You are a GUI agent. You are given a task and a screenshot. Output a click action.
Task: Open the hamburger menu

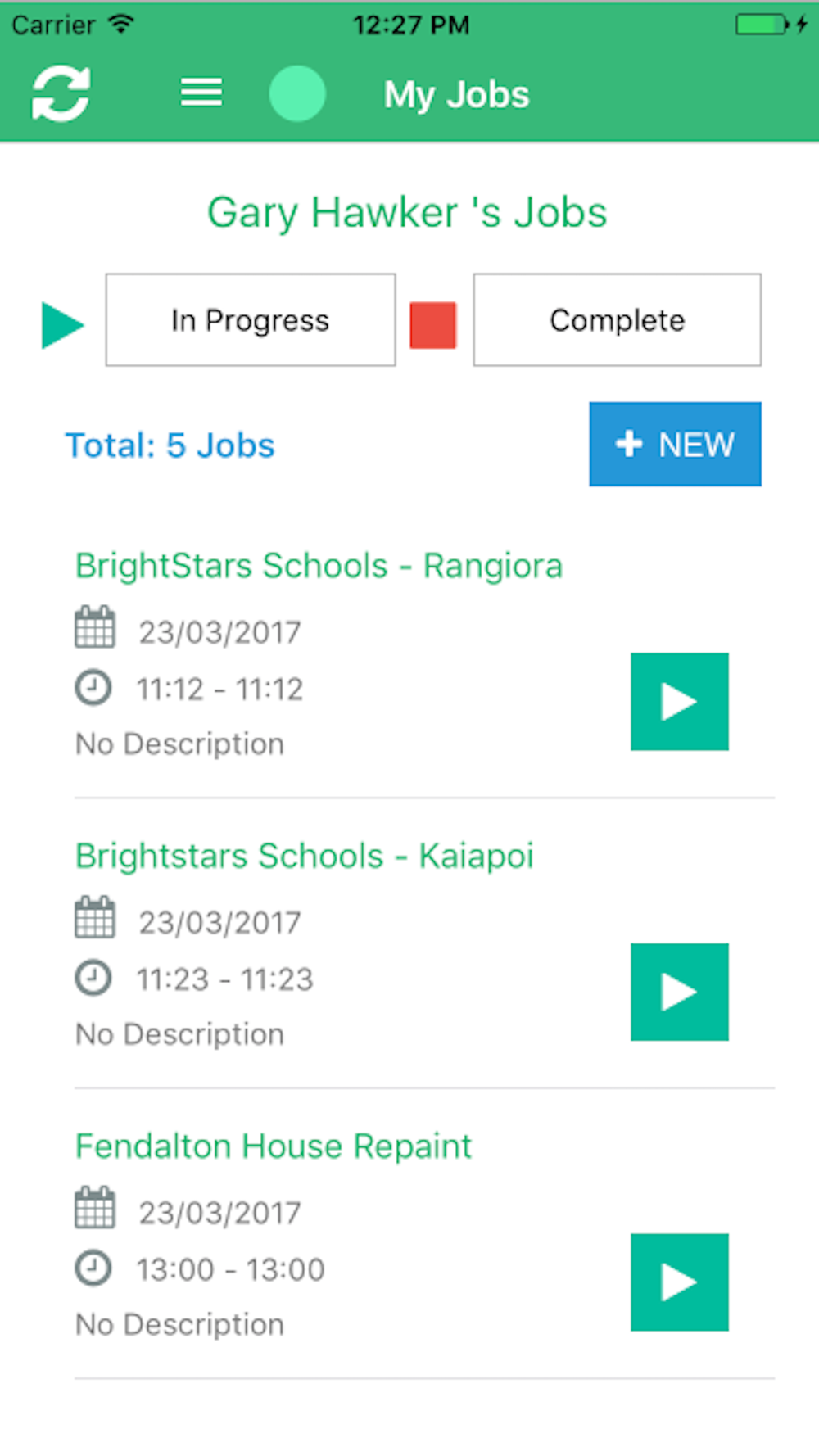click(x=201, y=93)
